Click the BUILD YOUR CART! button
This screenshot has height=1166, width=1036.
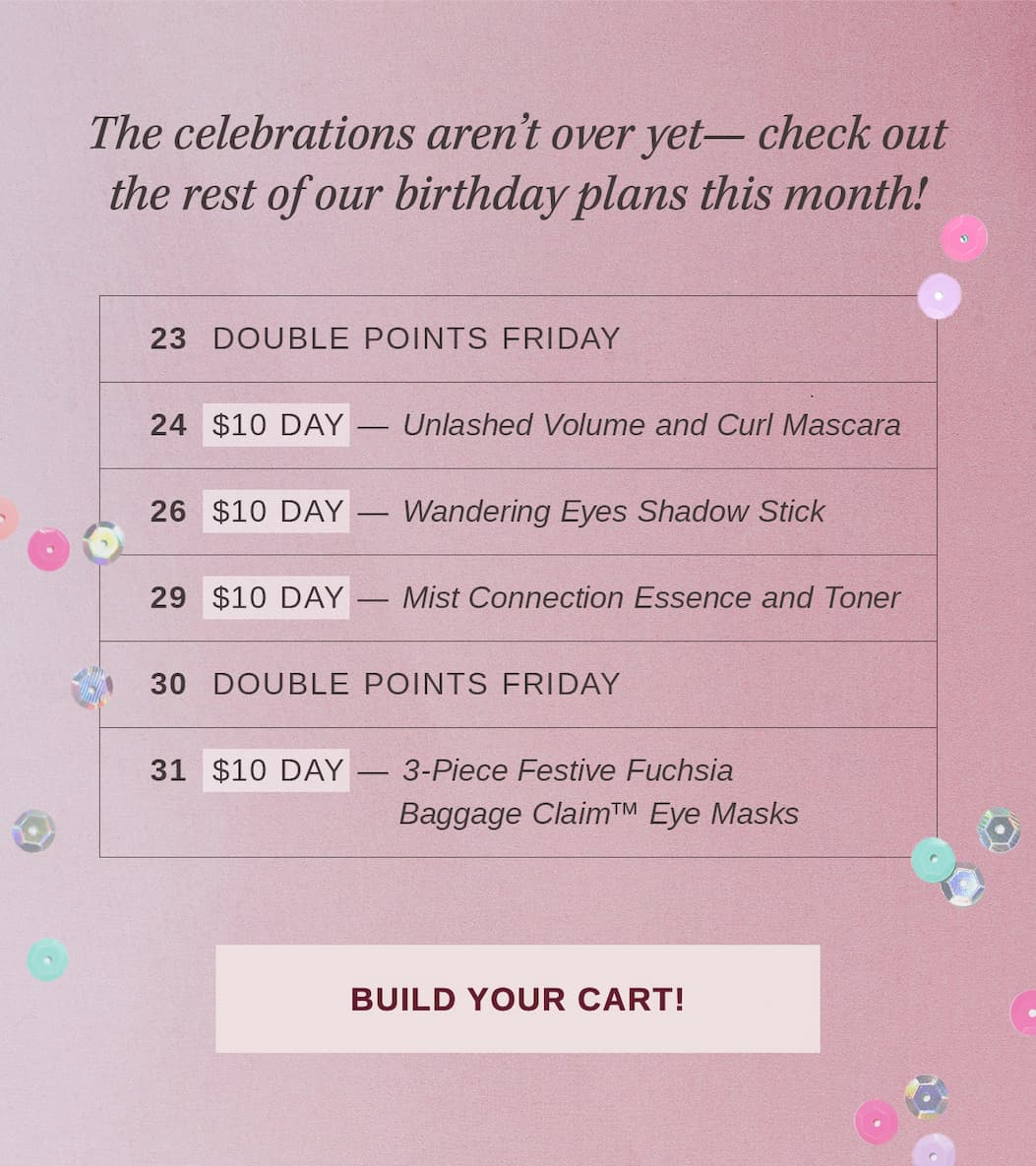tap(518, 999)
